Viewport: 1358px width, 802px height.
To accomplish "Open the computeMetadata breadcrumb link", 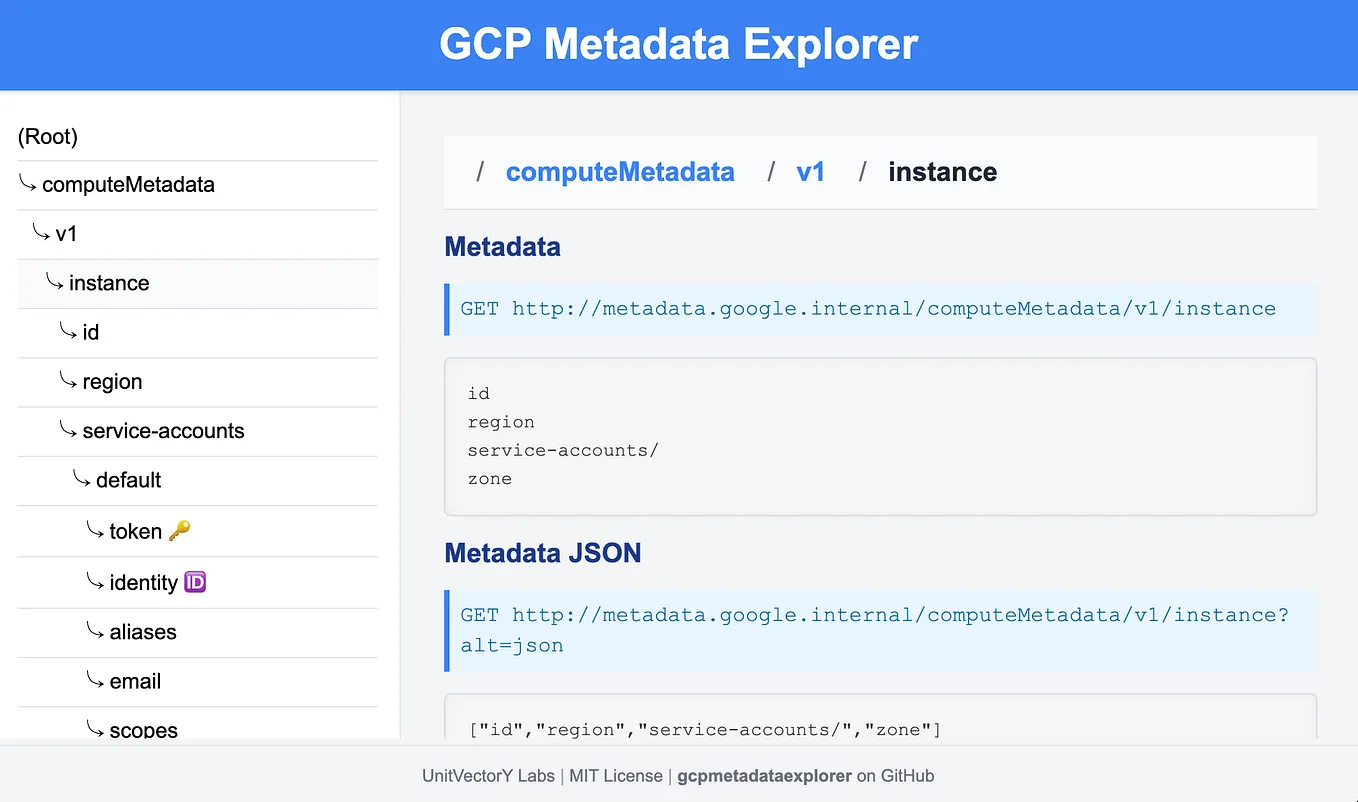I will point(620,171).
